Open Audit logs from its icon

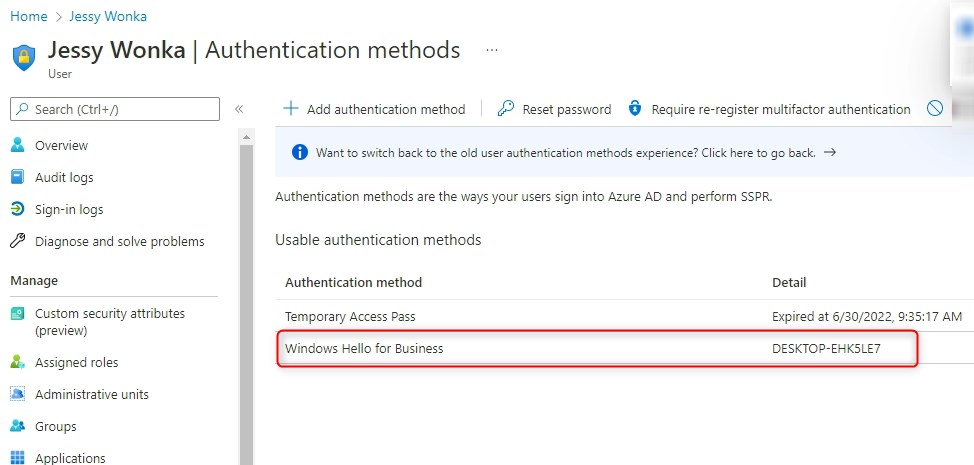coord(17,177)
